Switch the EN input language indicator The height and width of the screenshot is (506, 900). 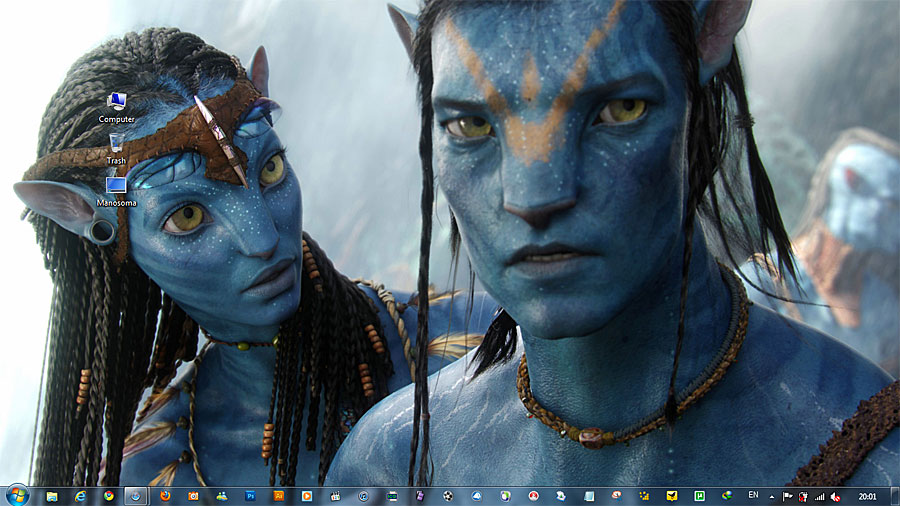[x=754, y=495]
